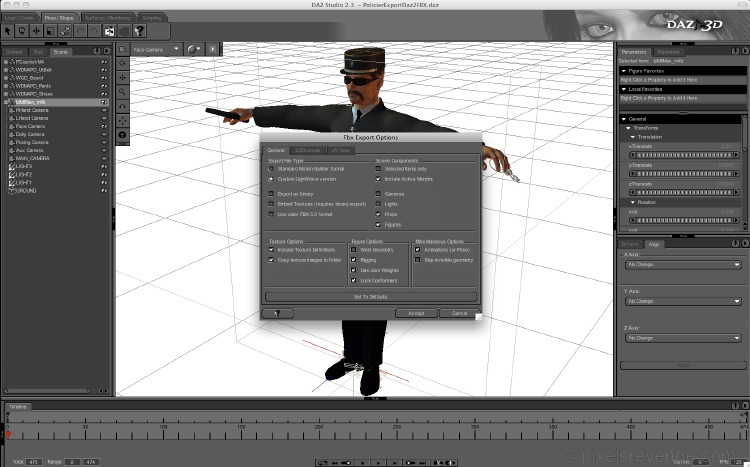Open the Face Camera view dropdown
This screenshot has height=467, width=750.
click(x=157, y=49)
